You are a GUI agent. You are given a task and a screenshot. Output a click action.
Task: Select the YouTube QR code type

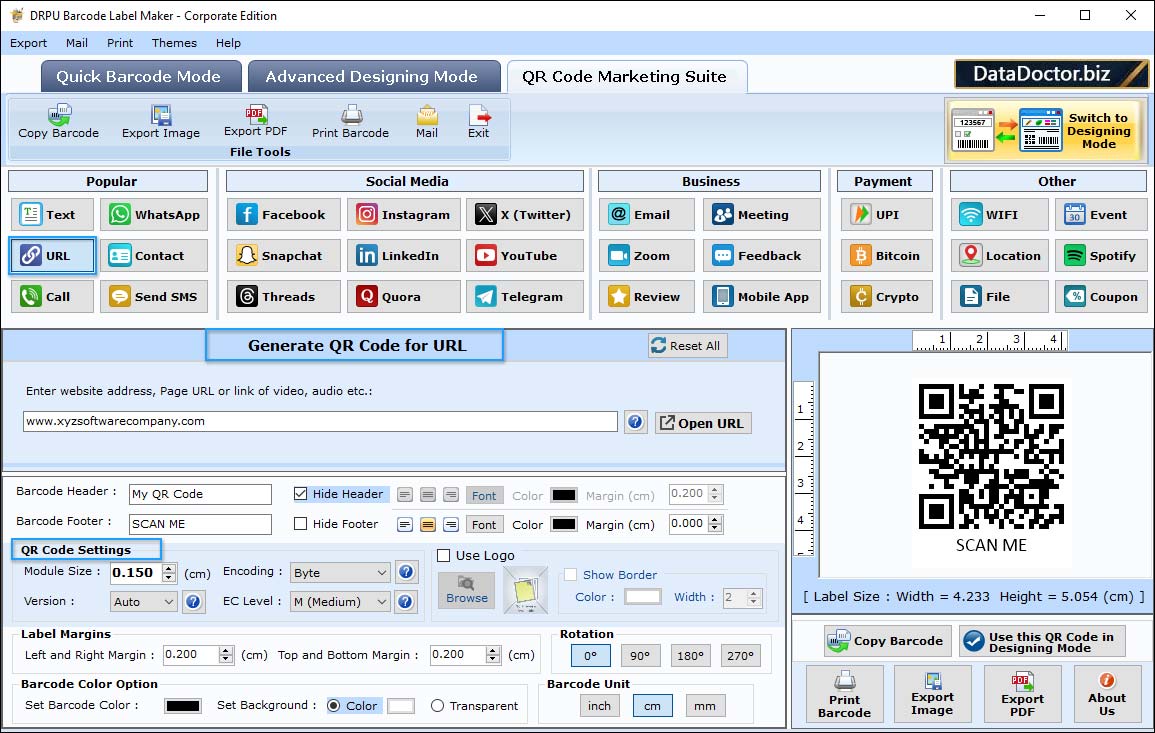pyautogui.click(x=524, y=256)
